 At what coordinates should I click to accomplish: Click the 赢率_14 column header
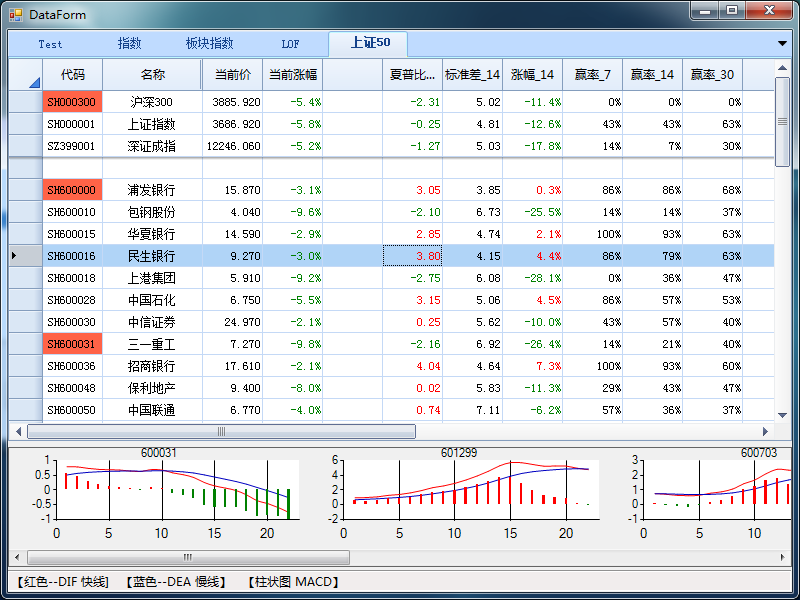point(652,75)
